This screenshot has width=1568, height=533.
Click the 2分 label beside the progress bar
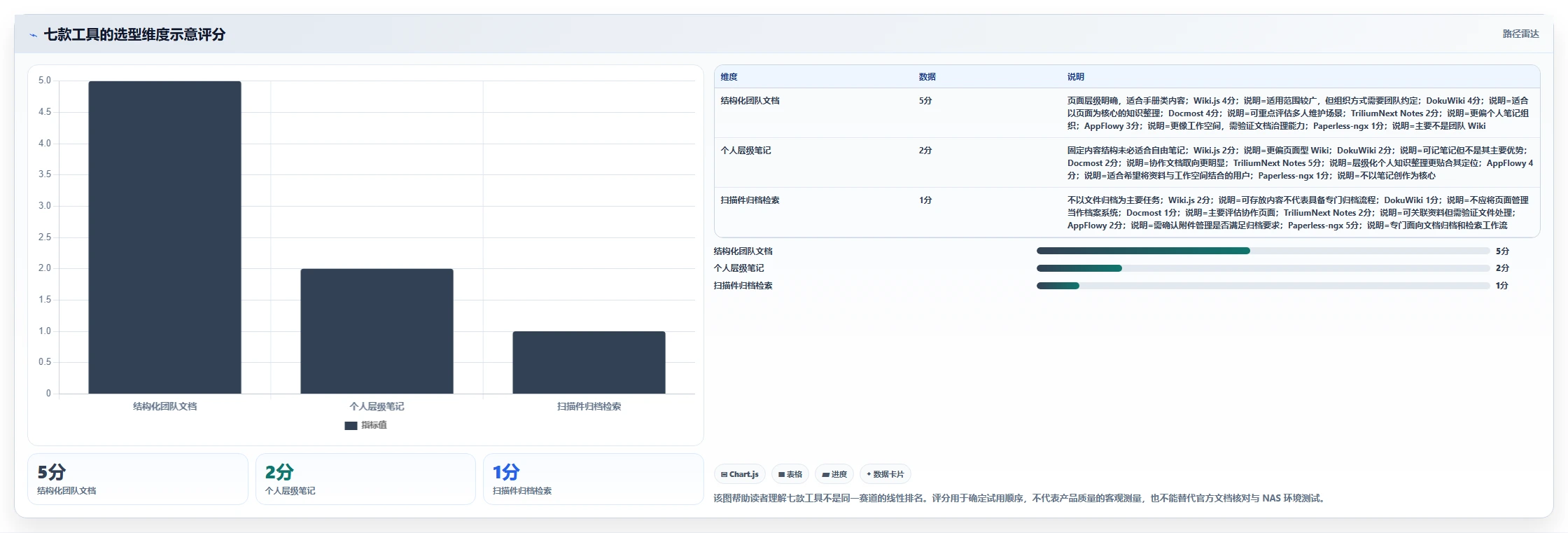pyautogui.click(x=1502, y=268)
